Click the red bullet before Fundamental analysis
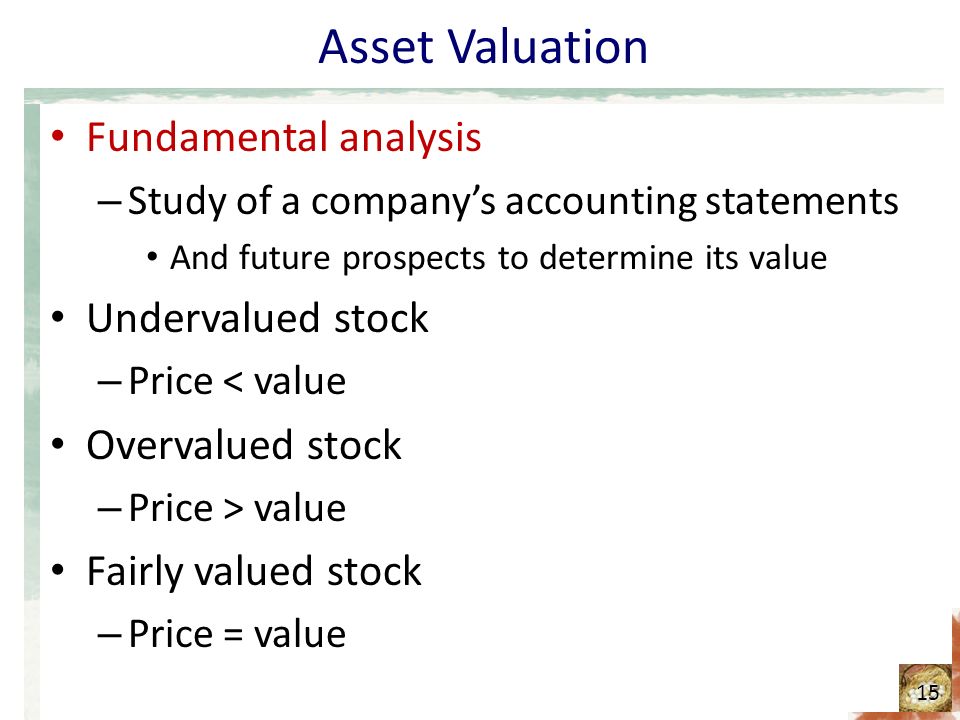The height and width of the screenshot is (720, 960). point(58,137)
